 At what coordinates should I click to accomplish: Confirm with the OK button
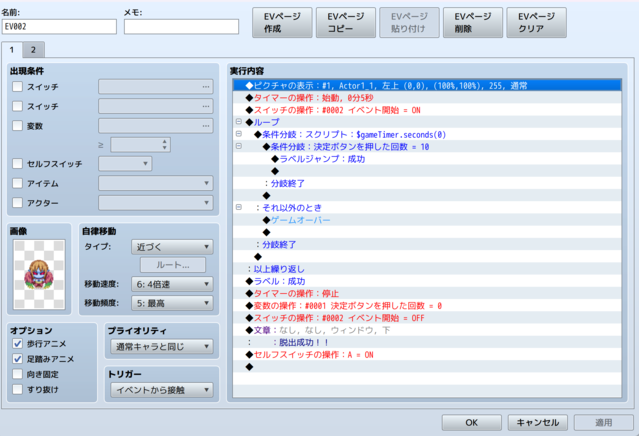[x=472, y=423]
